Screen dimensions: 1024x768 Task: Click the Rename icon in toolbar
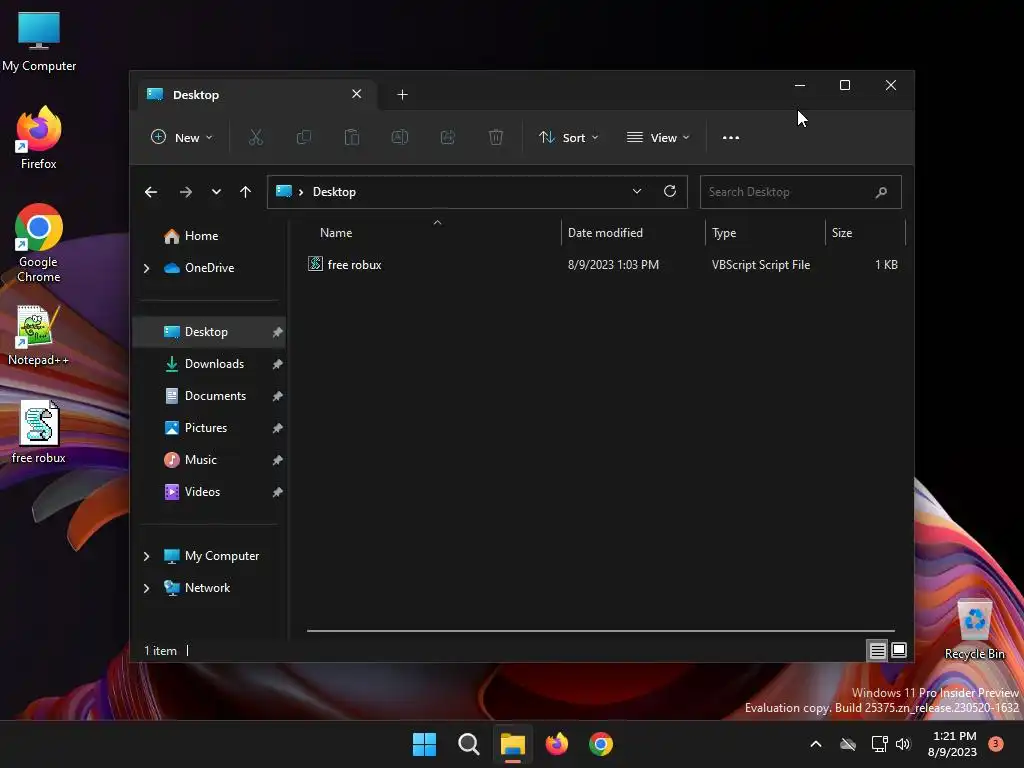pos(400,137)
